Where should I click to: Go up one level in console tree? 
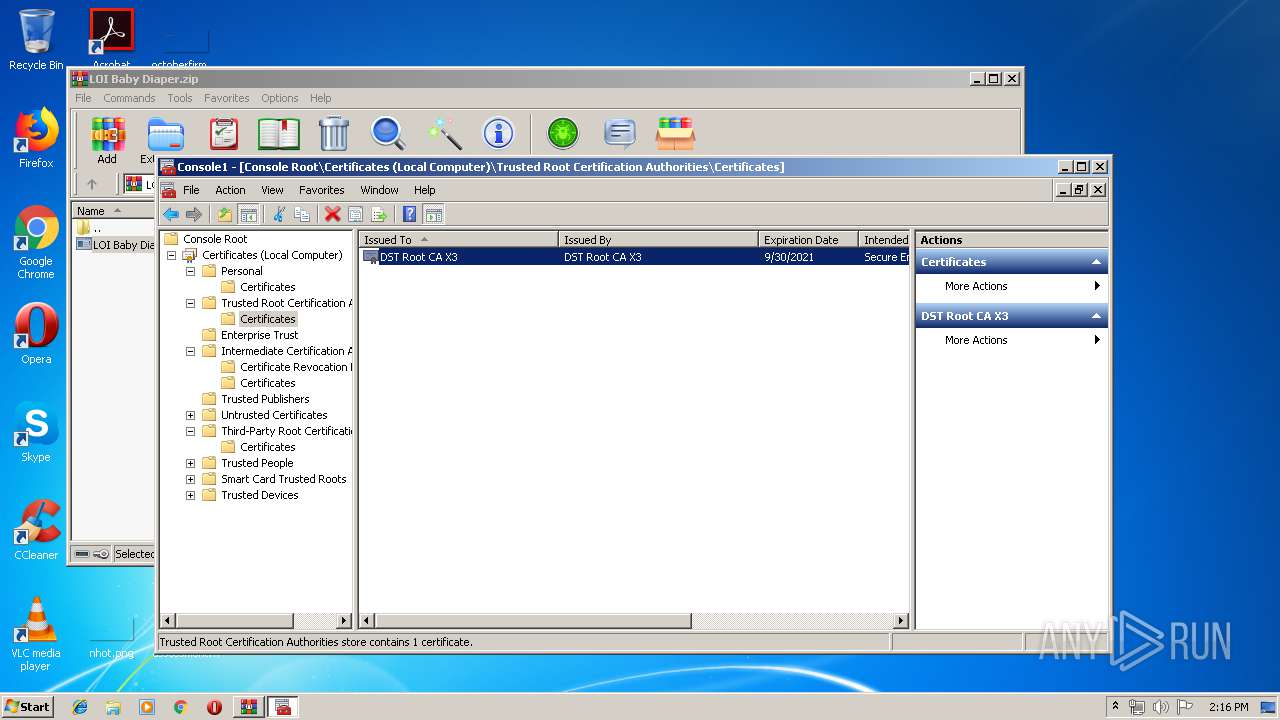[x=225, y=214]
